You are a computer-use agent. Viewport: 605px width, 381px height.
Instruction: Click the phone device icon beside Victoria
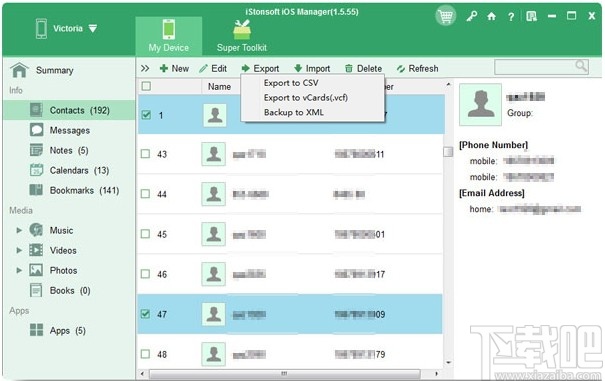pyautogui.click(x=41, y=29)
